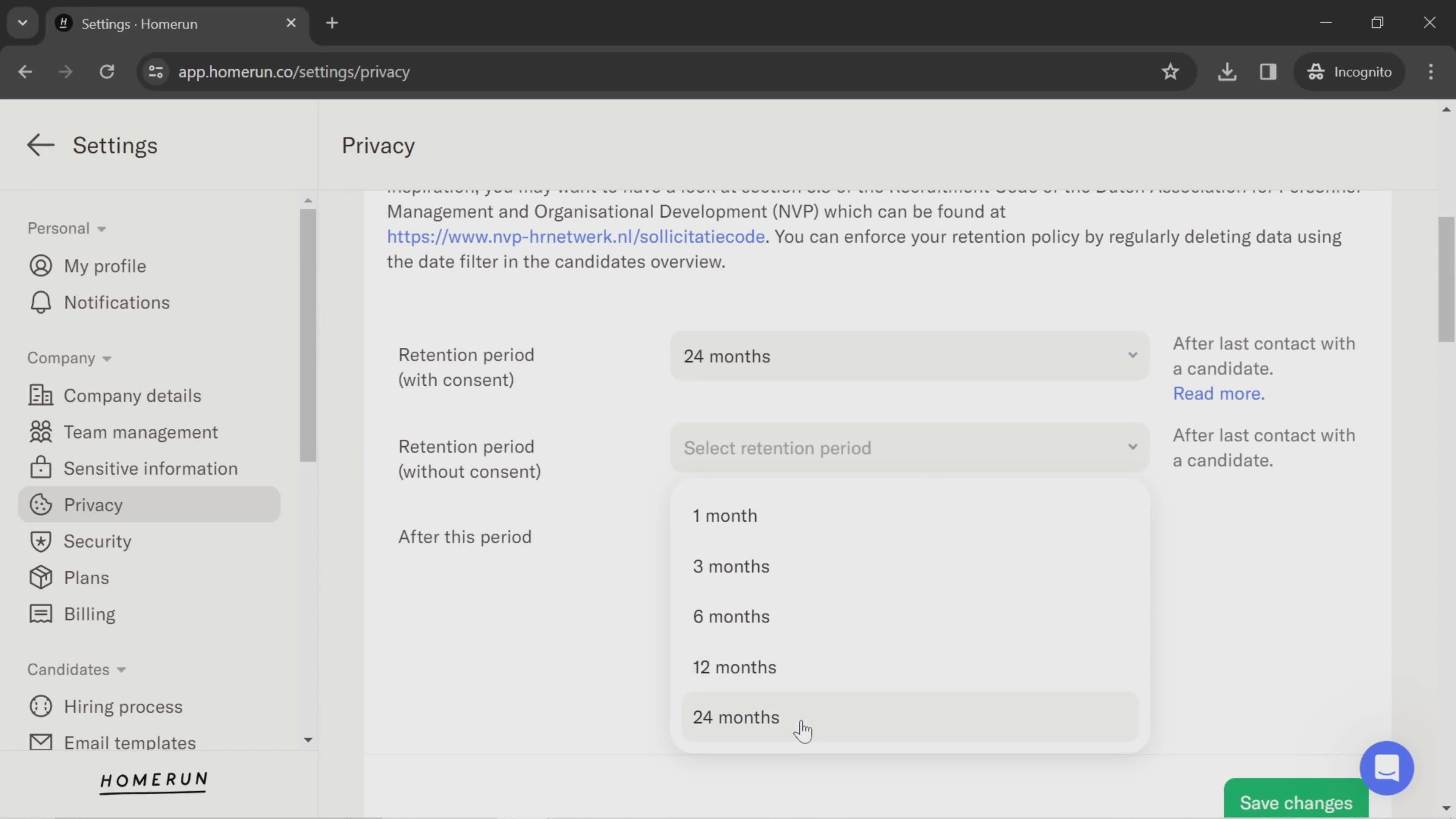Screen dimensions: 1456x819
Task: Choose 24 months retention option
Action: (910, 717)
